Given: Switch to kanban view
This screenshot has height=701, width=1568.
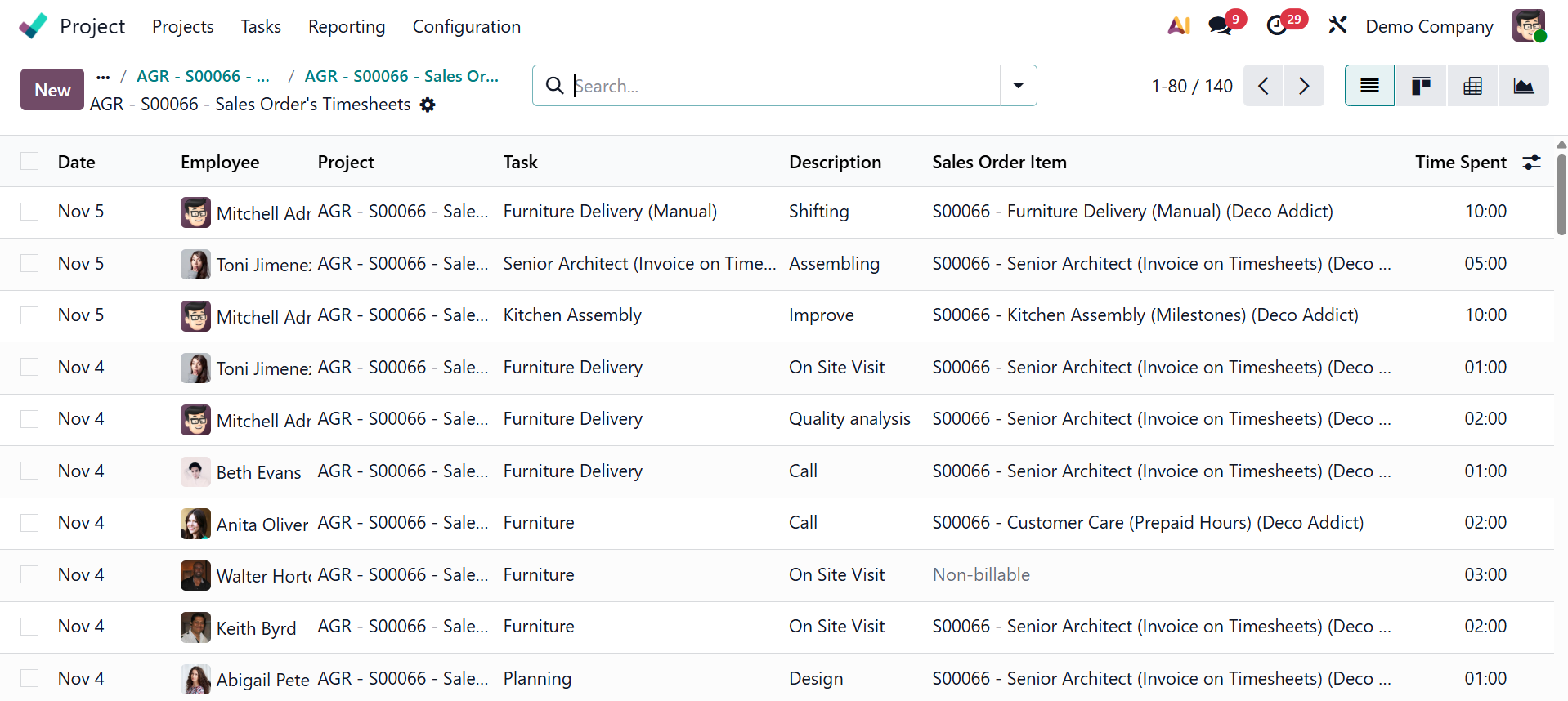Looking at the screenshot, I should [1421, 86].
